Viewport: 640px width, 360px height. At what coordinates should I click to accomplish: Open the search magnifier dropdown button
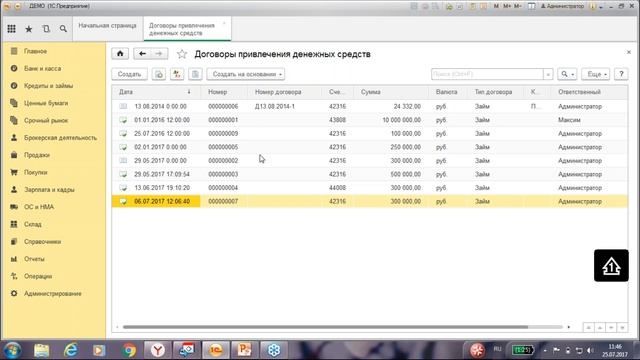pos(567,74)
